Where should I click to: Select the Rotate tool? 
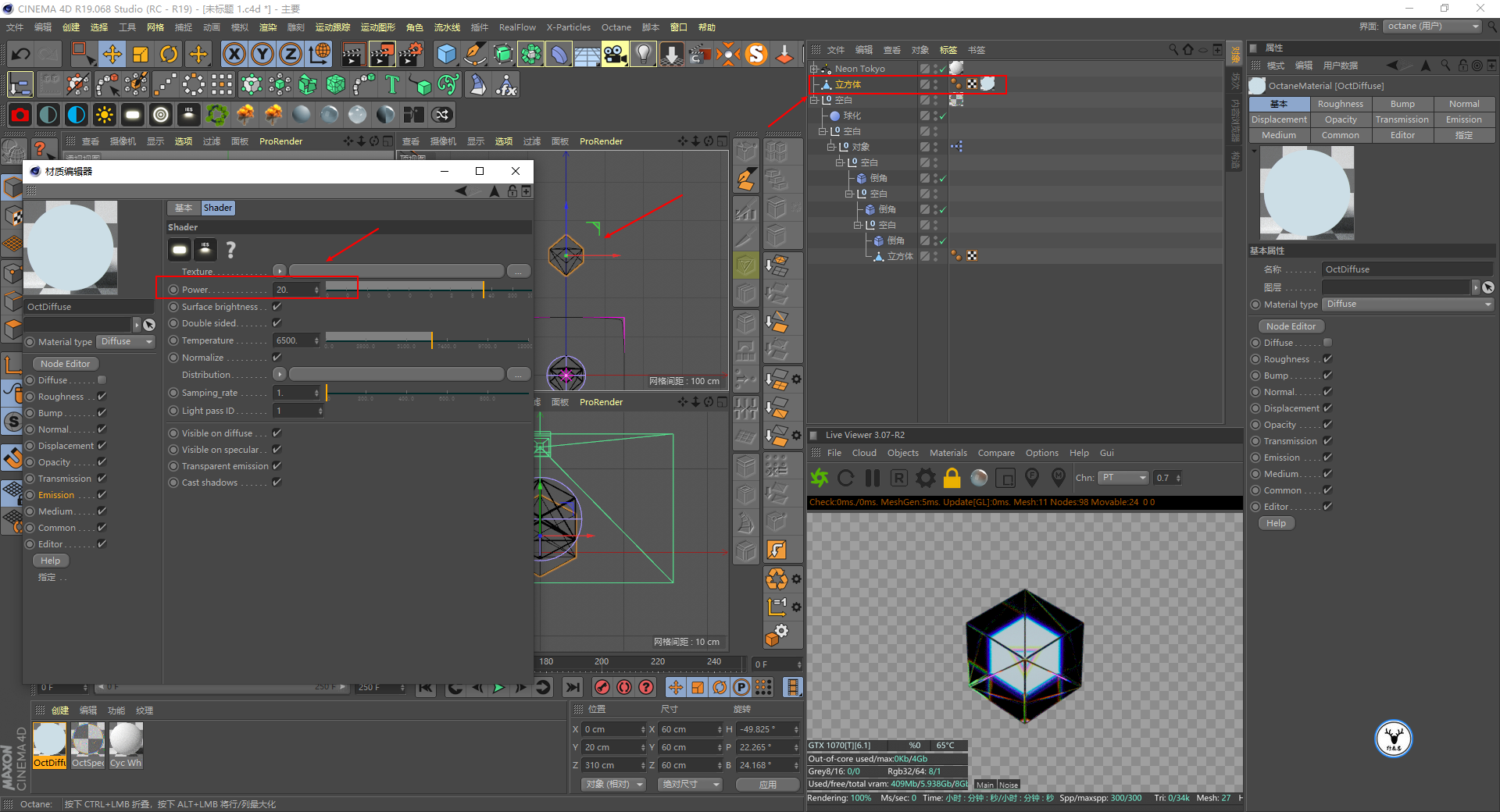(169, 54)
